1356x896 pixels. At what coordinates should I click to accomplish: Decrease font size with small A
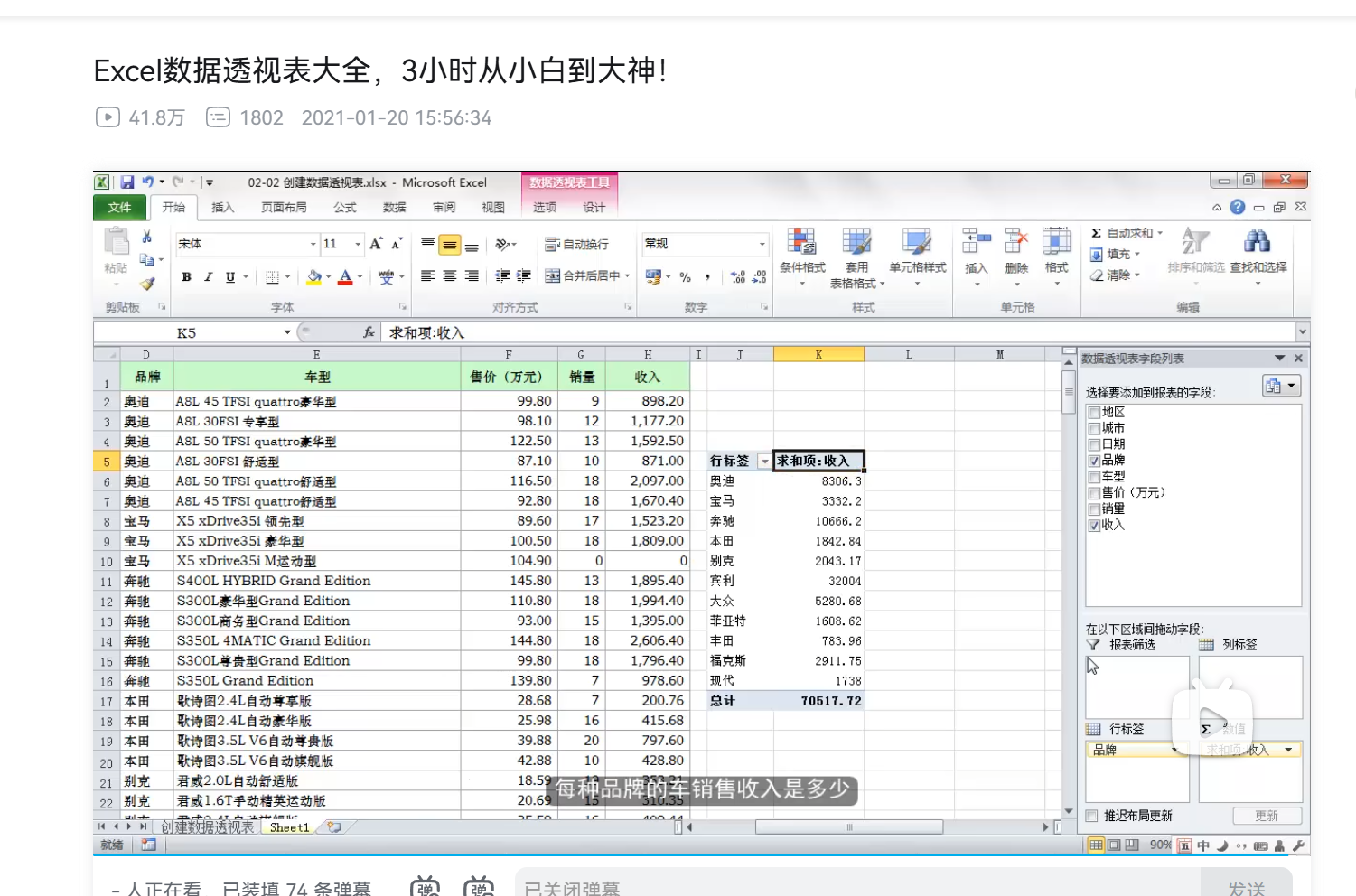[397, 244]
